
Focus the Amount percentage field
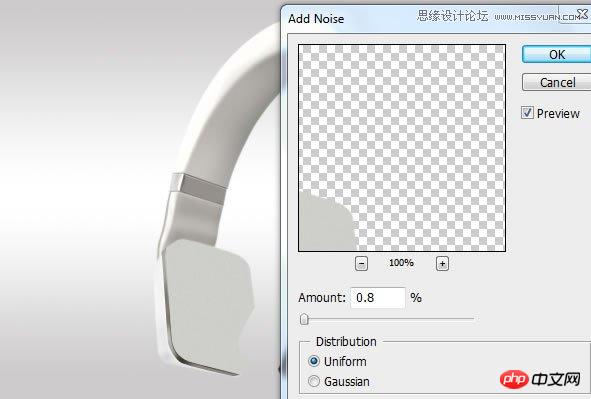pyautogui.click(x=378, y=298)
